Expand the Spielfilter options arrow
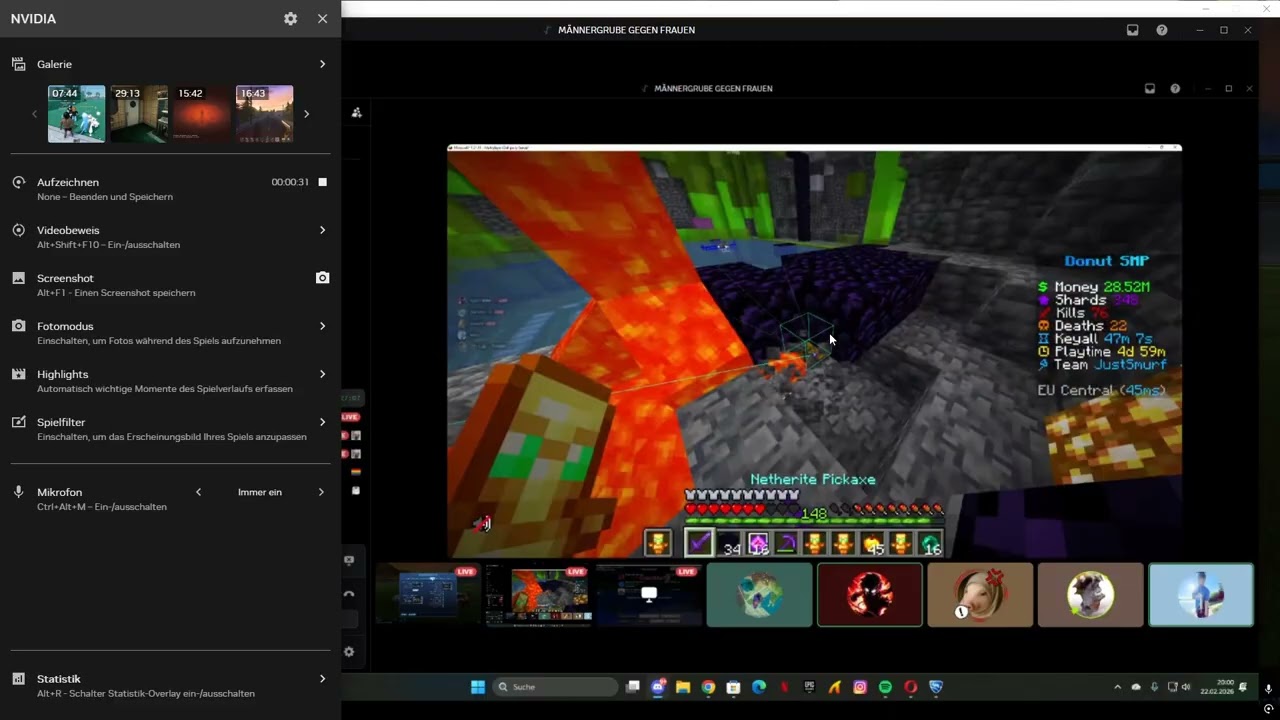Screen dimensions: 1280x720 (x=322, y=422)
